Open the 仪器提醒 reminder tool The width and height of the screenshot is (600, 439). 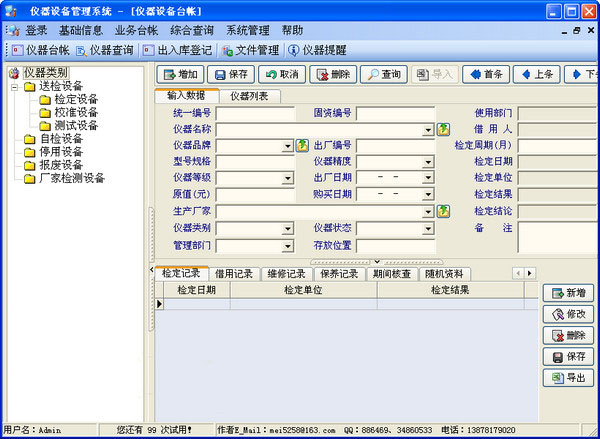(x=314, y=50)
